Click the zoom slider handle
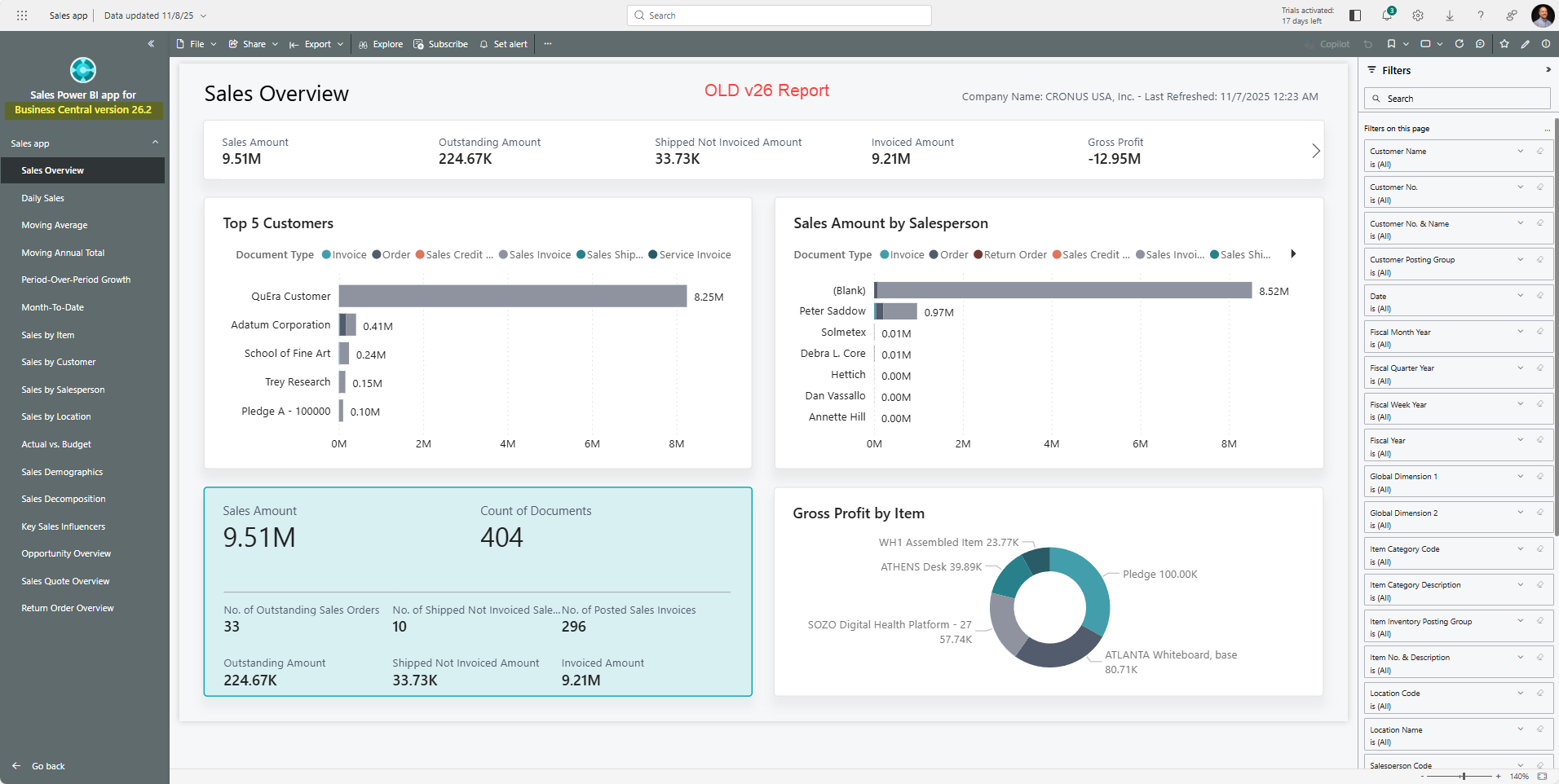1559x784 pixels. pyautogui.click(x=1464, y=776)
